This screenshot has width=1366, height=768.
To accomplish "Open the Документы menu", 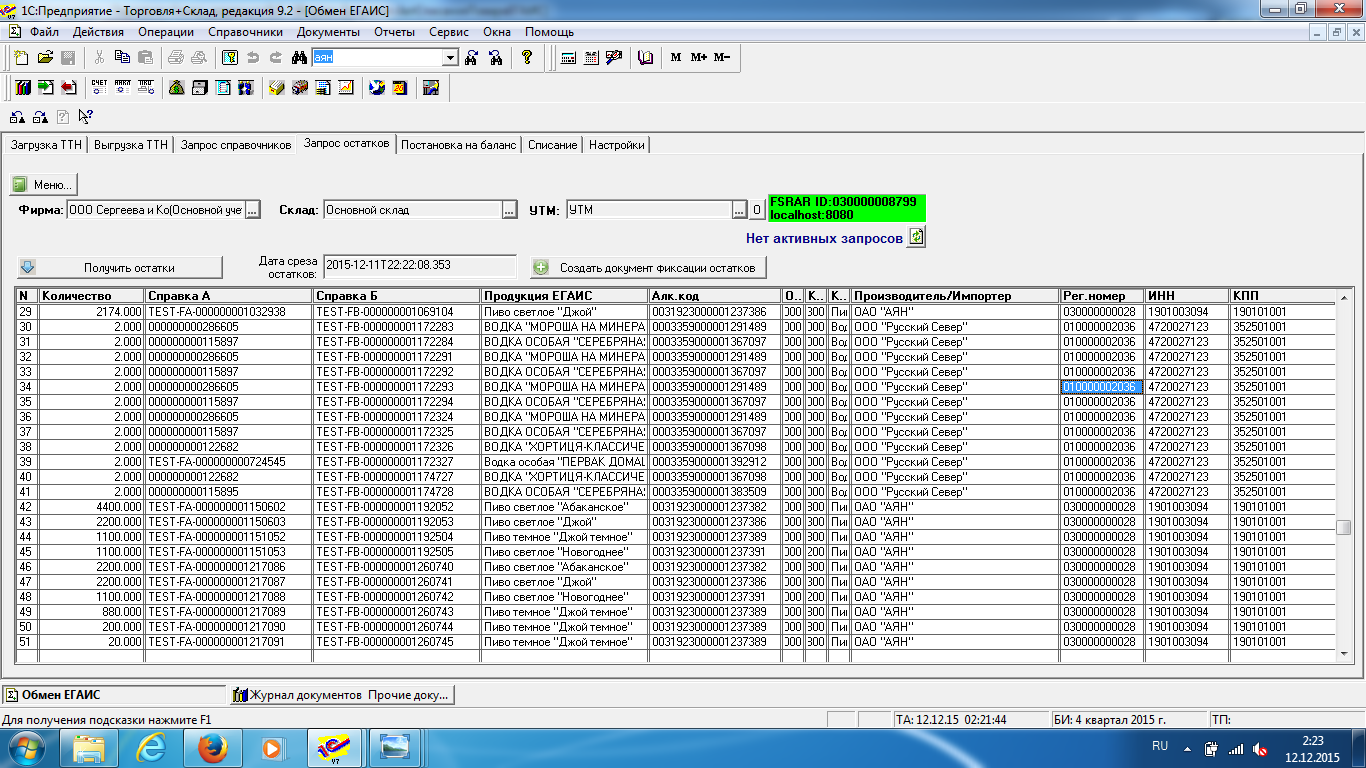I will click(x=328, y=32).
